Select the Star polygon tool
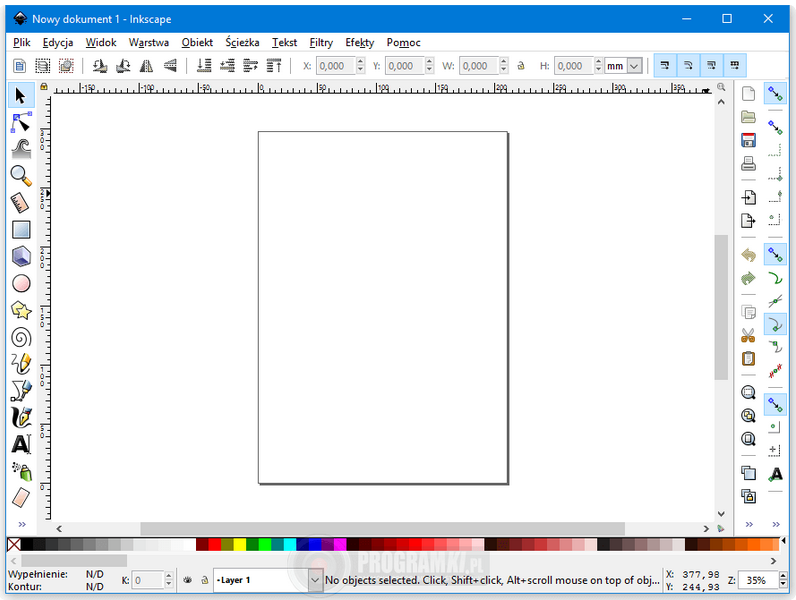Viewport: 796px width, 600px height. point(21,310)
